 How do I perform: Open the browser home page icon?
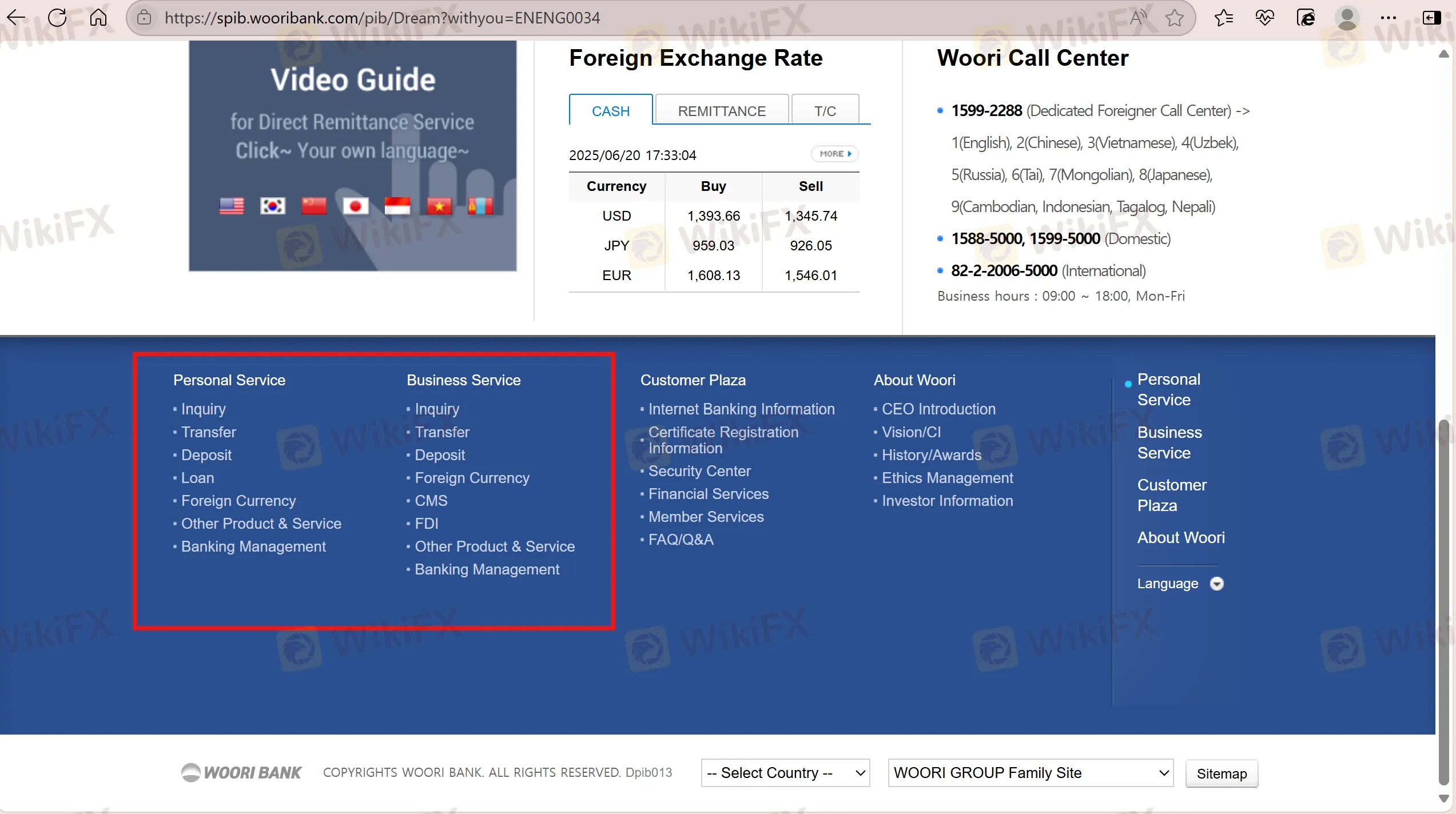point(98,18)
